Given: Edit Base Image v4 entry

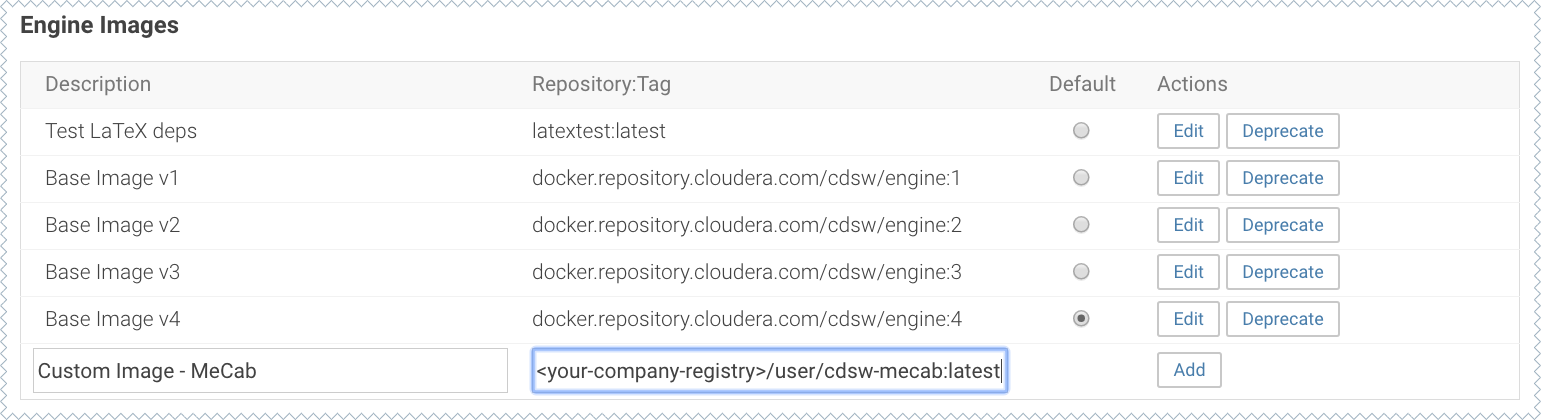Looking at the screenshot, I should tap(1188, 319).
